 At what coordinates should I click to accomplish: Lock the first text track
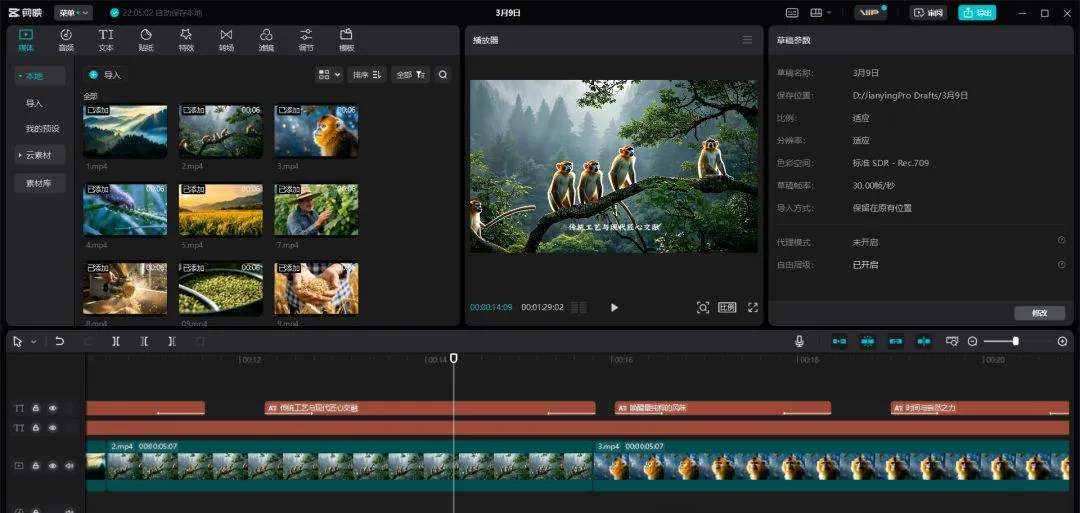click(35, 408)
